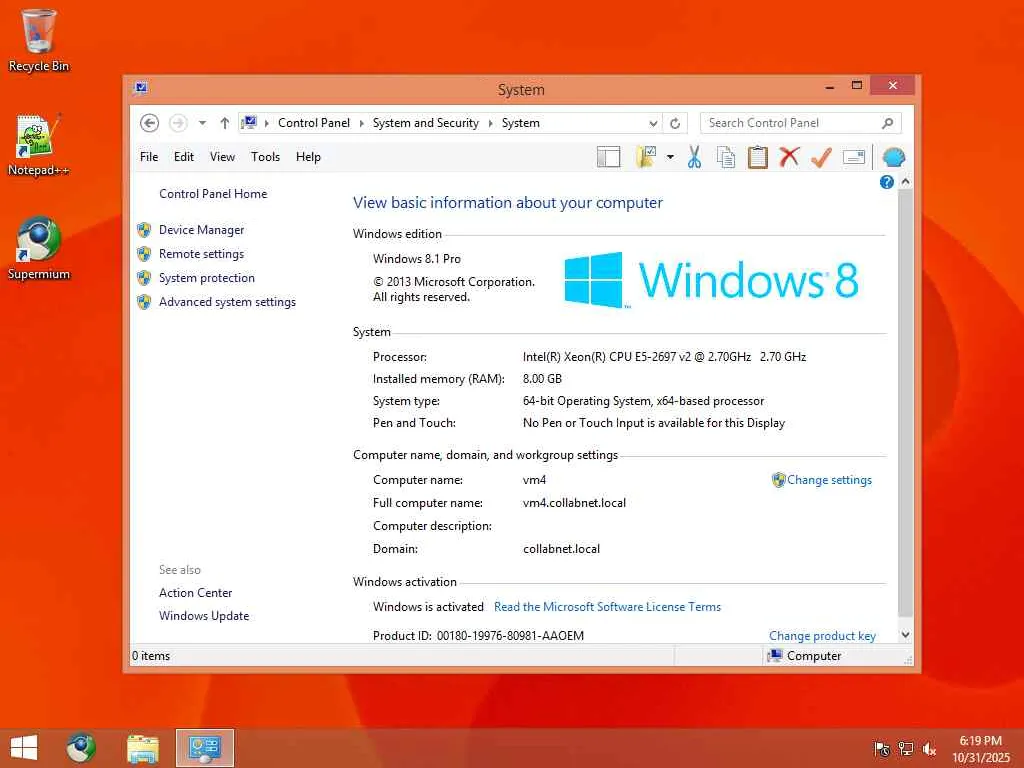Click the scissors Cut icon
This screenshot has height=768, width=1024.
(694, 157)
